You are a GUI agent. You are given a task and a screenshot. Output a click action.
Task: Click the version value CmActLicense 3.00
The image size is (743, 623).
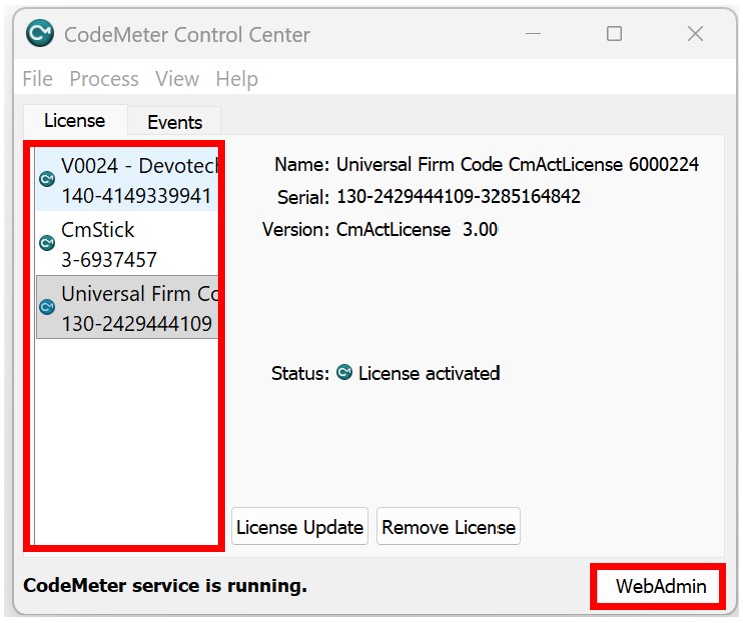(417, 229)
